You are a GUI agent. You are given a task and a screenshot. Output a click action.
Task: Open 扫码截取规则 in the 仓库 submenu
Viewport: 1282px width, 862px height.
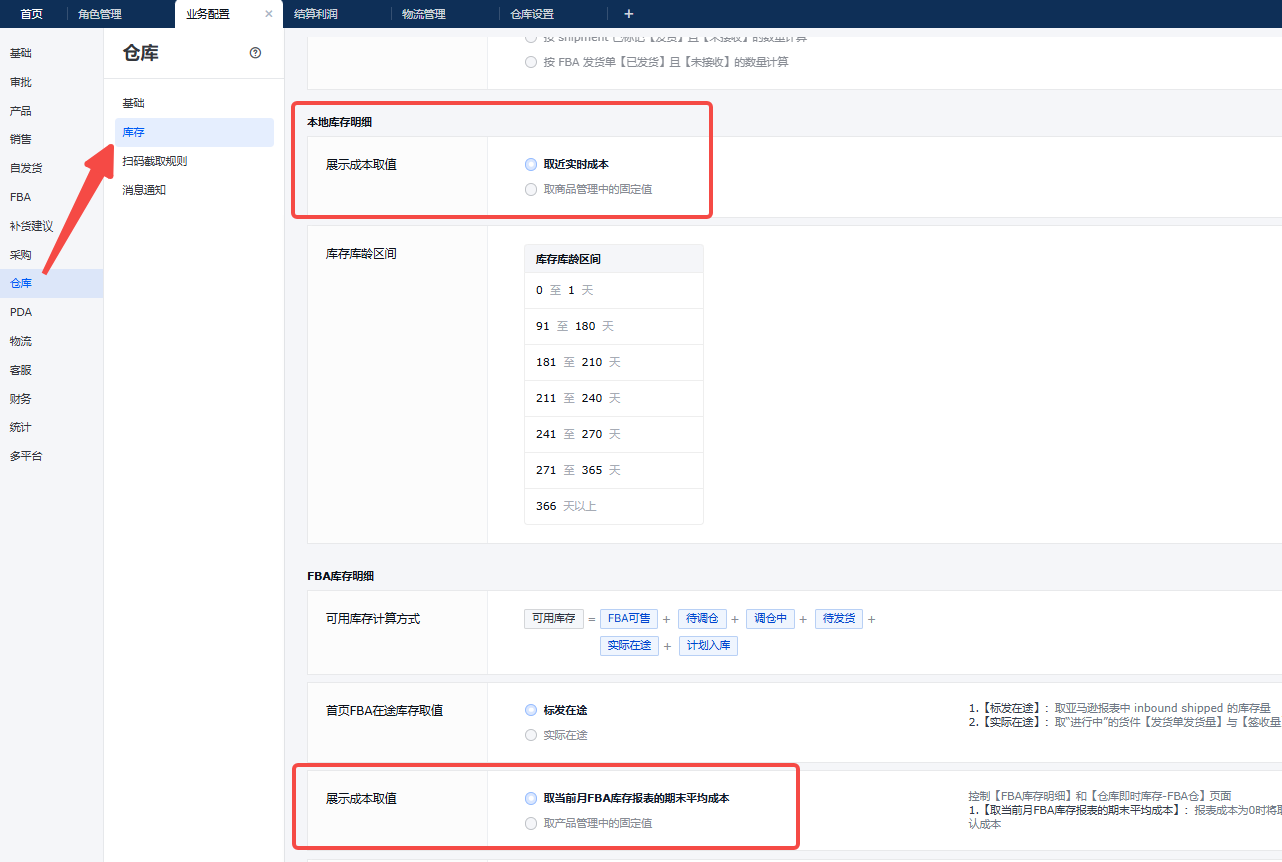tap(154, 161)
